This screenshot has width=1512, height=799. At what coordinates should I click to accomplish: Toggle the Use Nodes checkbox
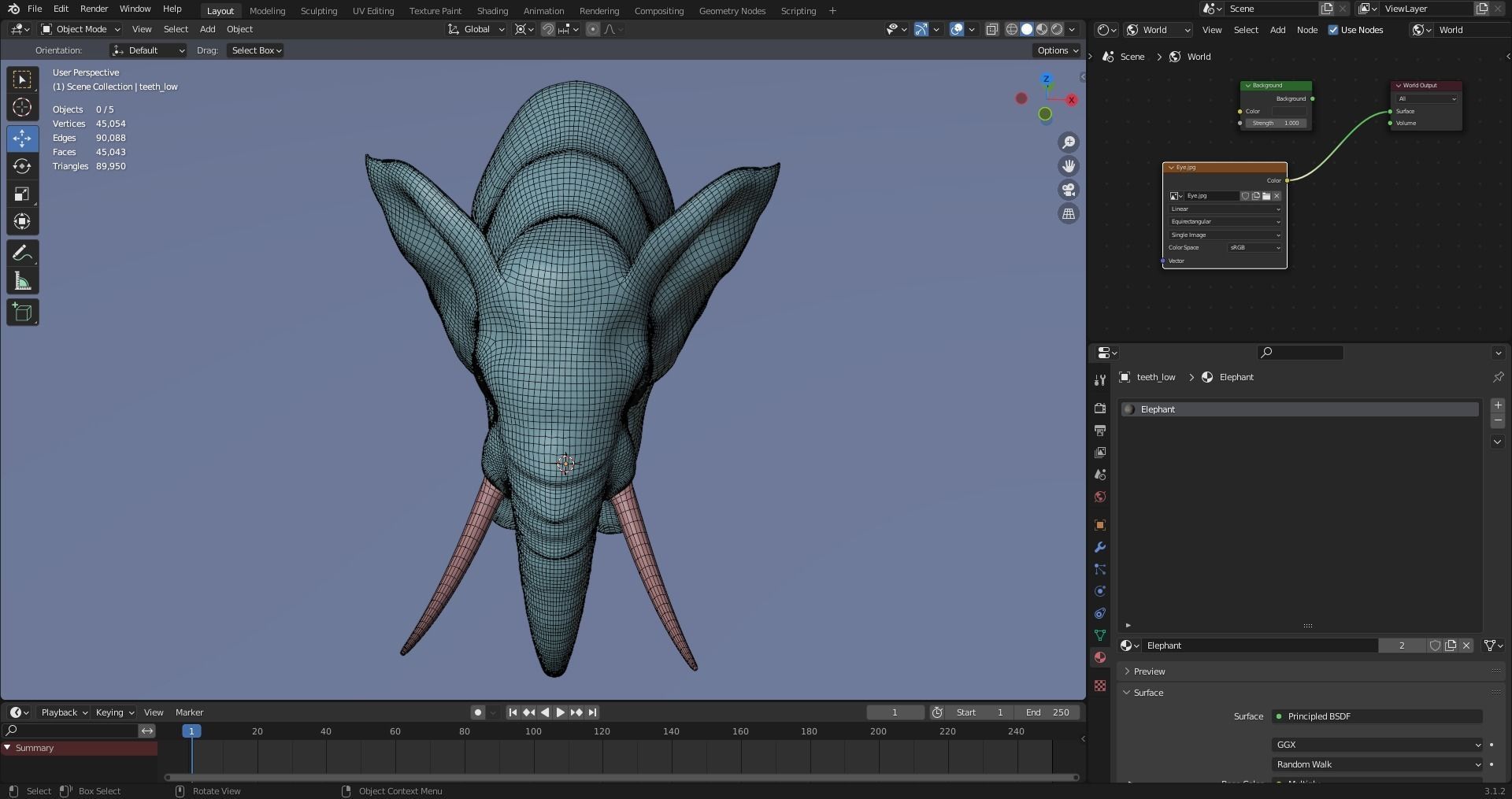coord(1333,30)
